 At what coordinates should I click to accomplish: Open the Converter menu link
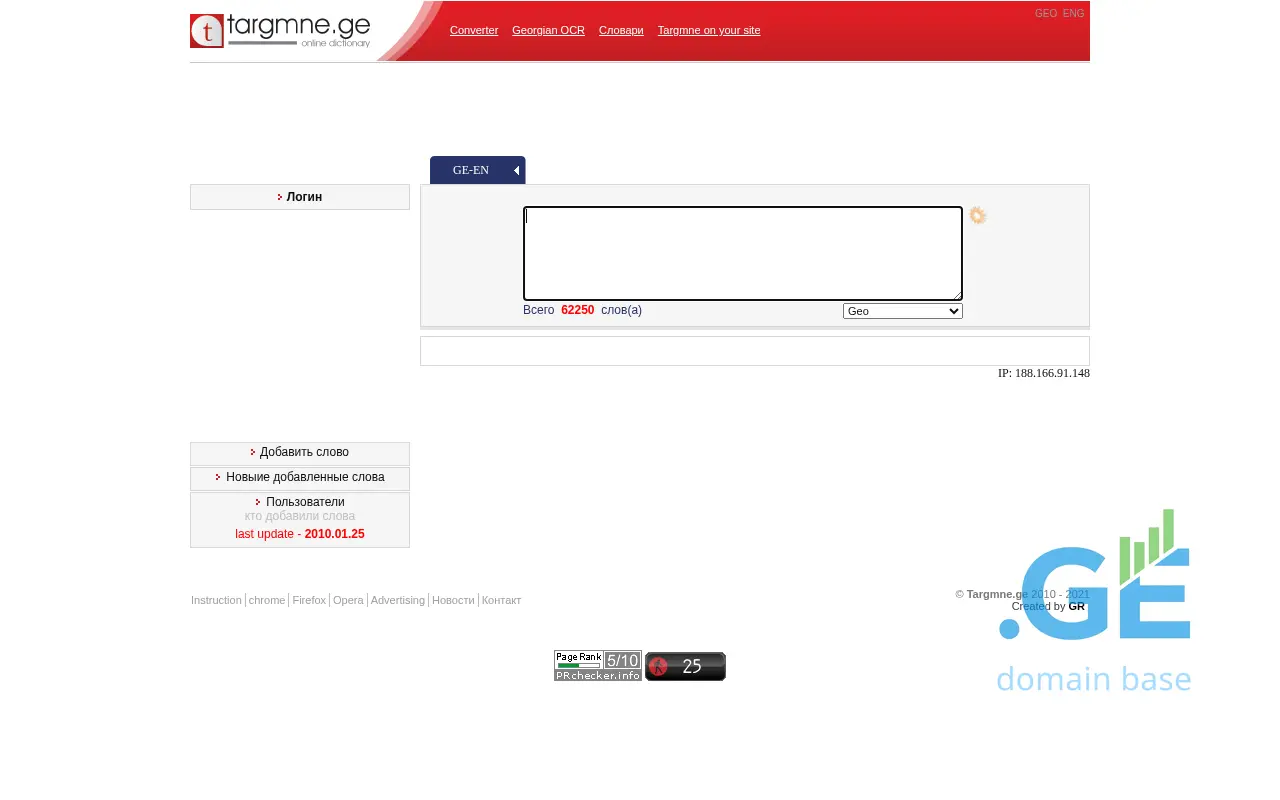474,30
